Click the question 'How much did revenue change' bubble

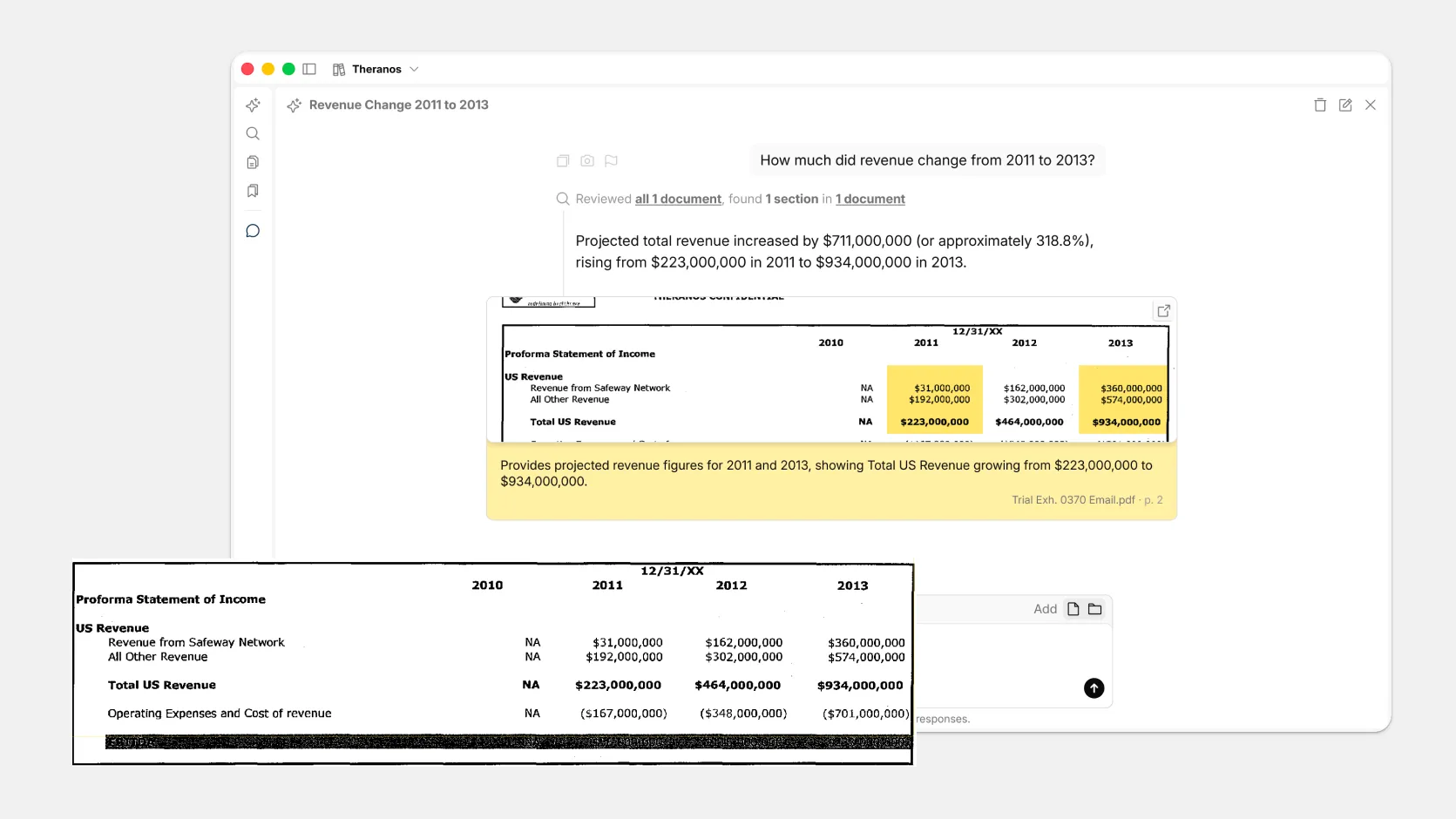point(927,160)
